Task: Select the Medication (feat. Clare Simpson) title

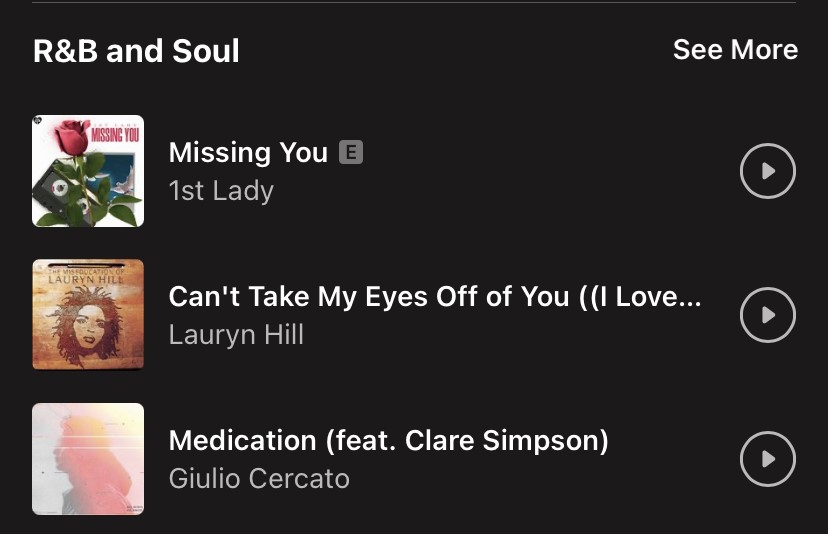Action: point(388,440)
